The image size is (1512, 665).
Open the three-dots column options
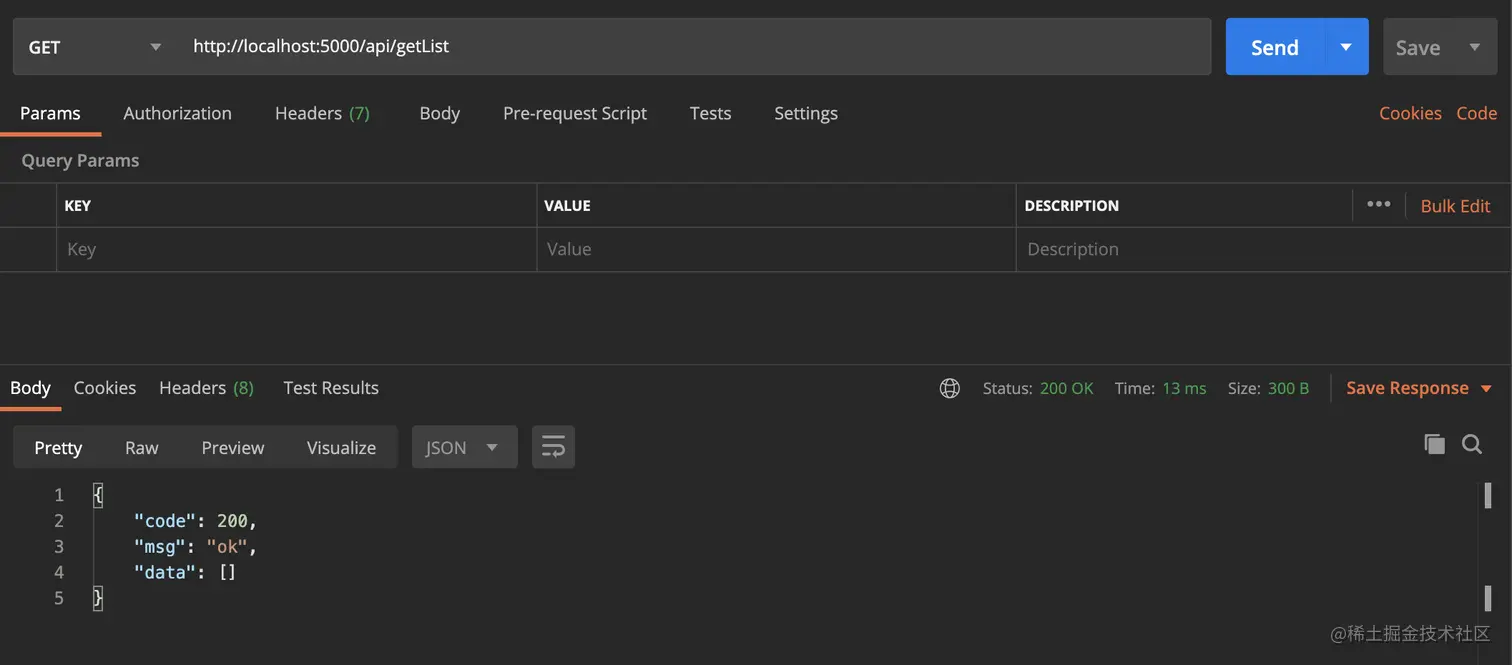click(x=1378, y=204)
